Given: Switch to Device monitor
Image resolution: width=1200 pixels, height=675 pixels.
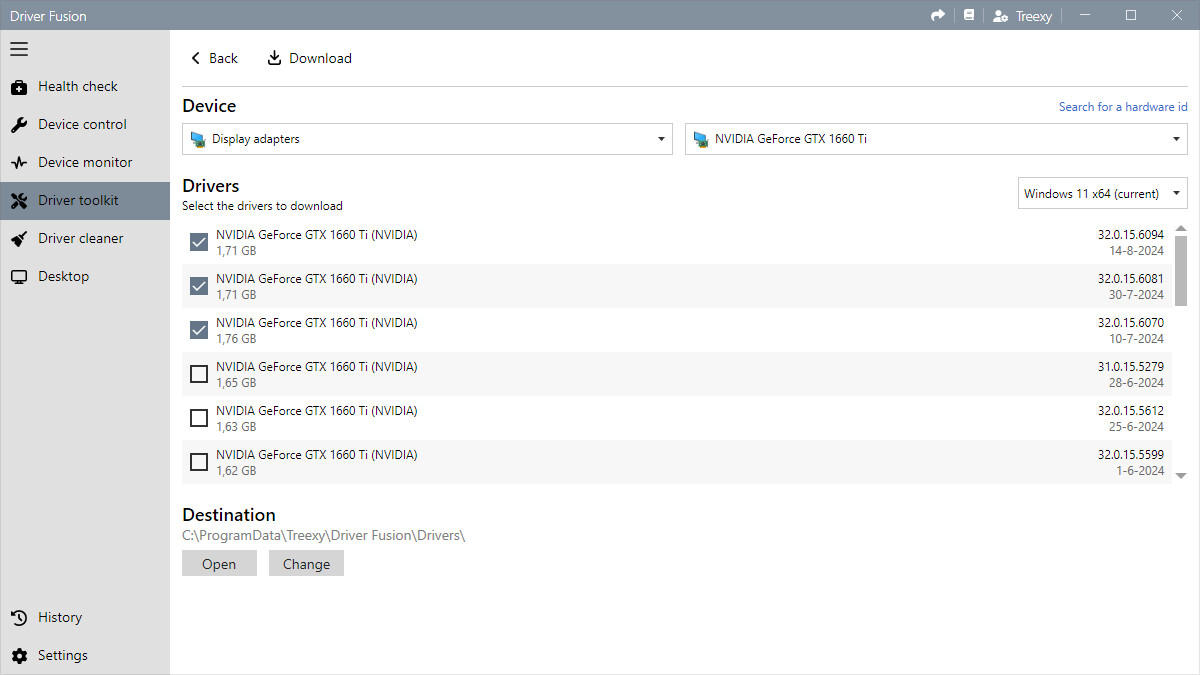Looking at the screenshot, I should point(85,163).
